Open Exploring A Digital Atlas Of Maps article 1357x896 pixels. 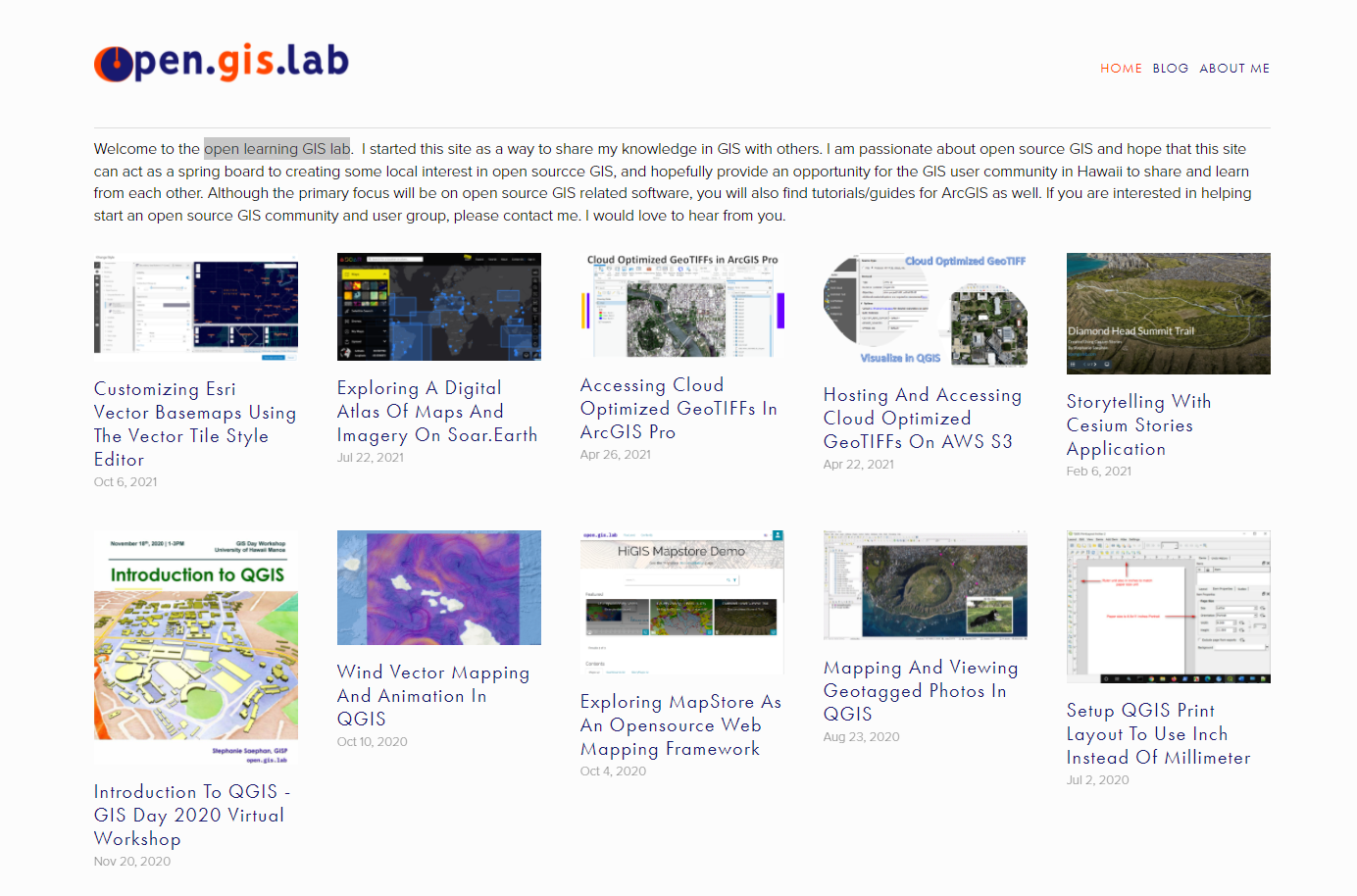click(437, 412)
